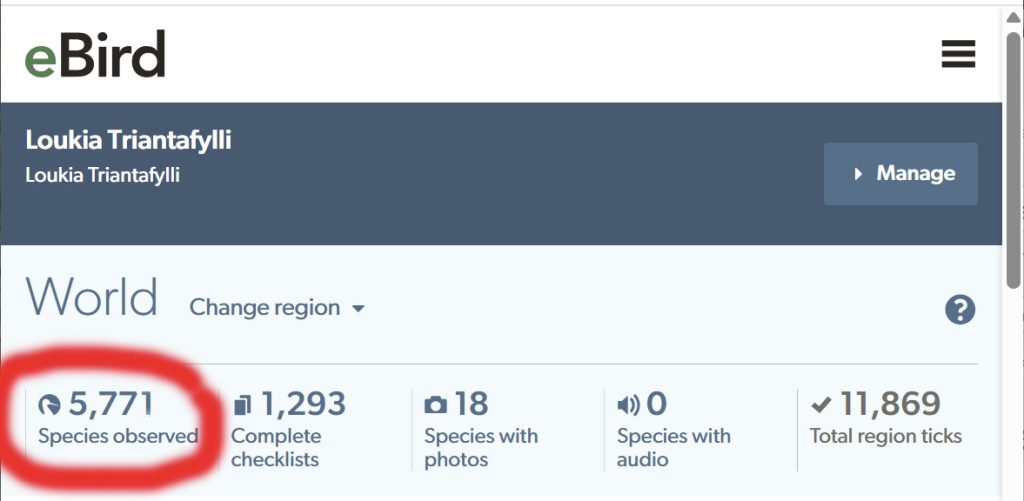Open the Total region ticks link
Image resolution: width=1024 pixels, height=501 pixels.
(x=885, y=436)
